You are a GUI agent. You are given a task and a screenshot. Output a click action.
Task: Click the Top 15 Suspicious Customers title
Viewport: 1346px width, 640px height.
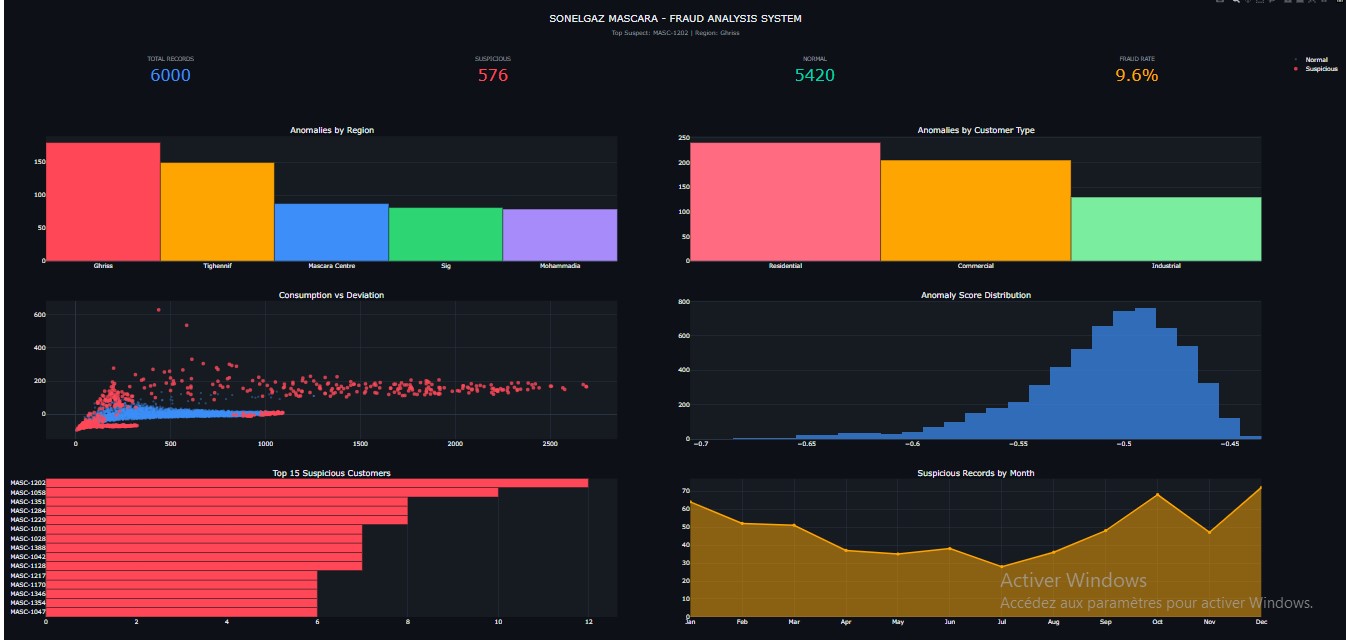point(332,473)
